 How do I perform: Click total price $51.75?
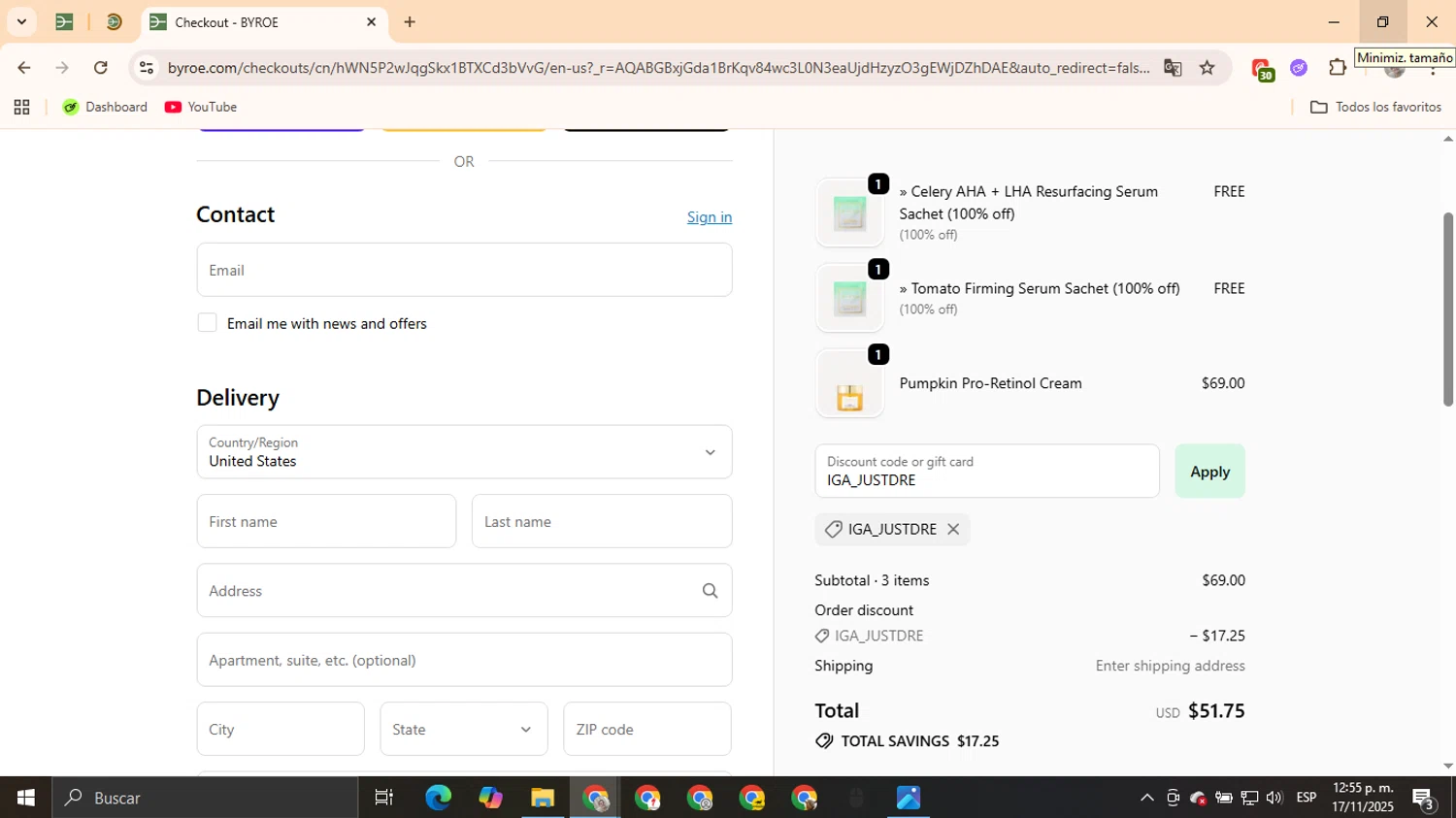coord(1216,710)
